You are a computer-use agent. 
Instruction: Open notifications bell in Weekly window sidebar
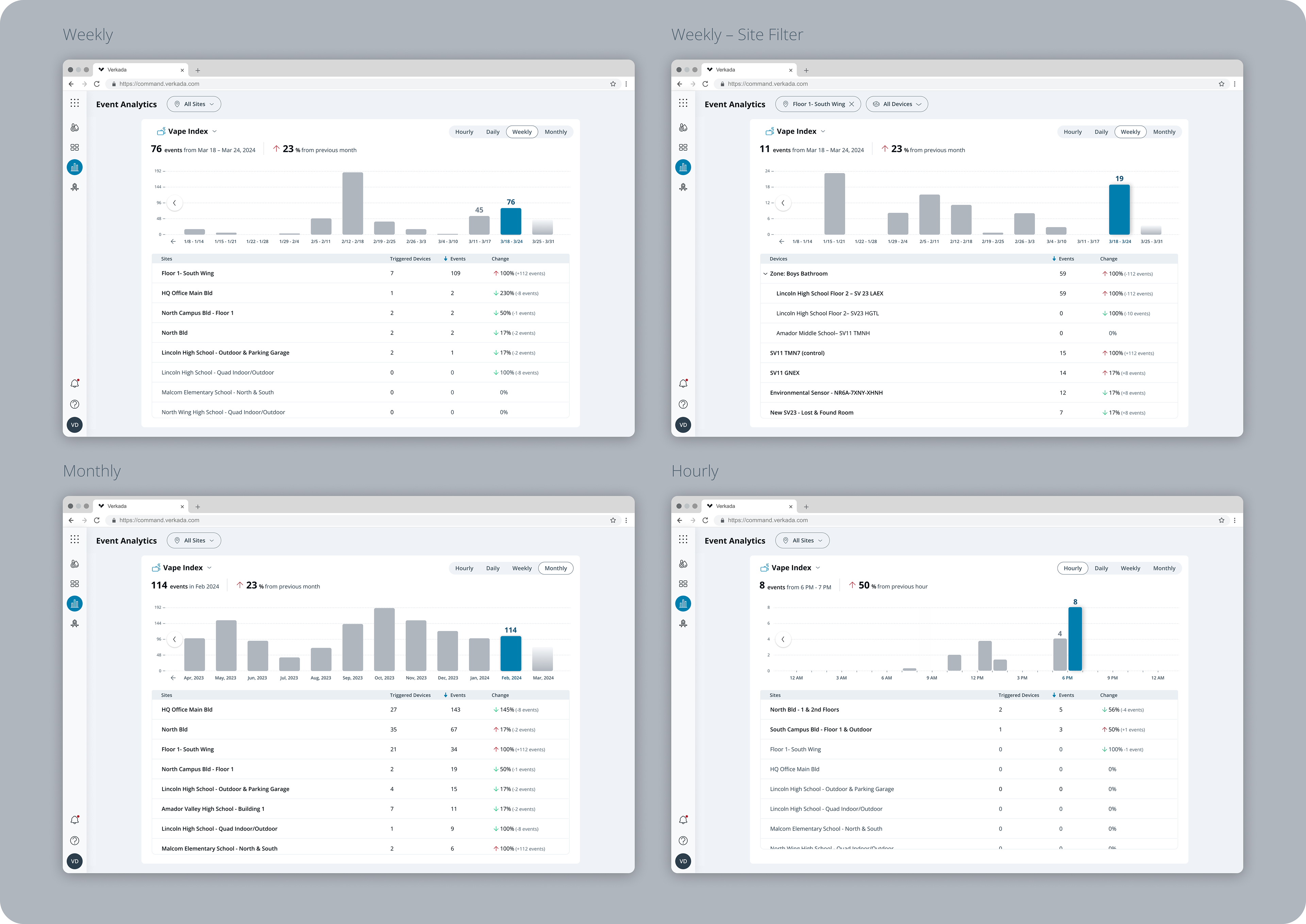coord(74,383)
